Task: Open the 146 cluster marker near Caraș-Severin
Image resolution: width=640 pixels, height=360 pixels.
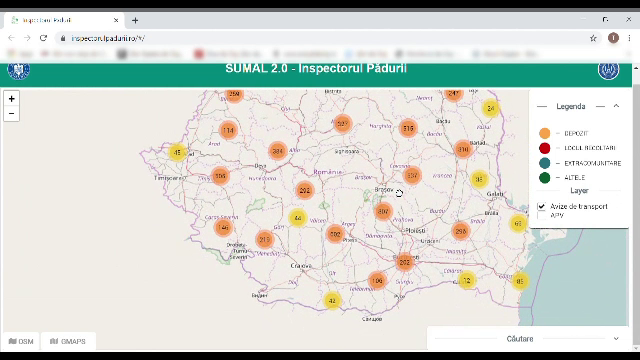Action: coord(223,227)
